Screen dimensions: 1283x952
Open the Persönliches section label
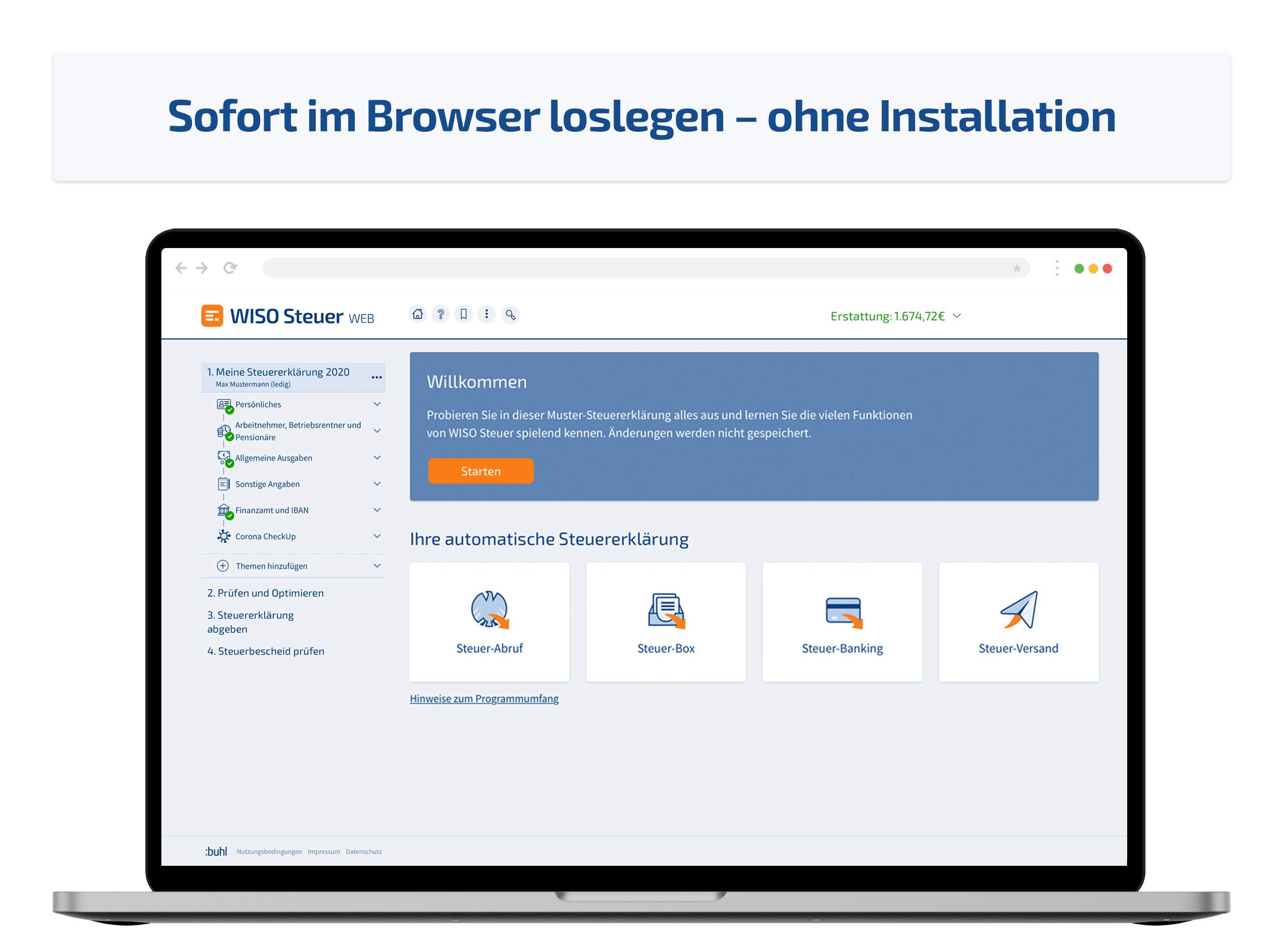click(258, 404)
